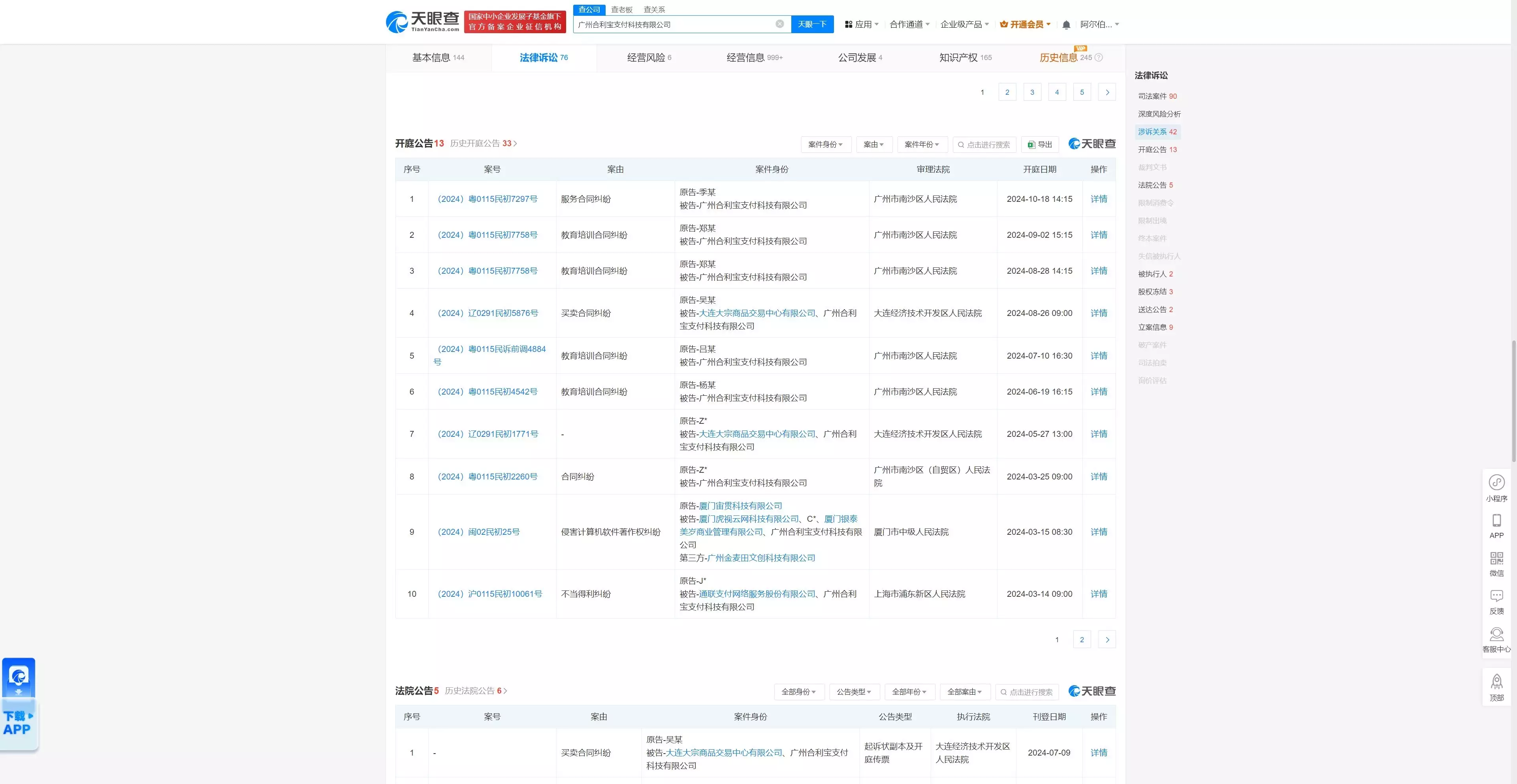Screen dimensions: 1517x784
Task: Select the 查关系 search mode tab
Action: pyautogui.click(x=654, y=10)
